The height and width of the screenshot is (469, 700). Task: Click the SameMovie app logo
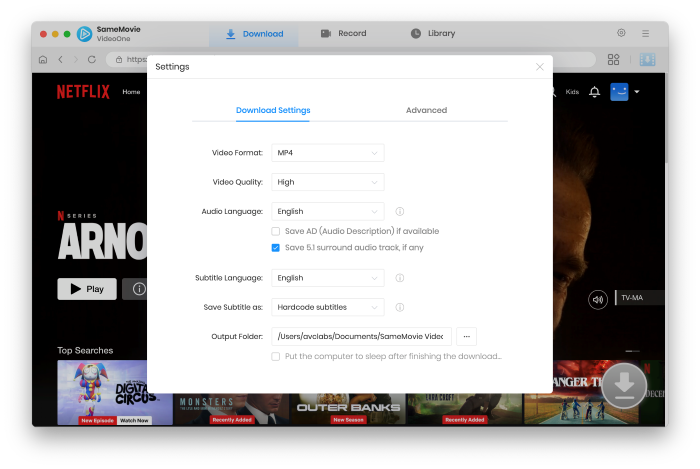coord(84,34)
